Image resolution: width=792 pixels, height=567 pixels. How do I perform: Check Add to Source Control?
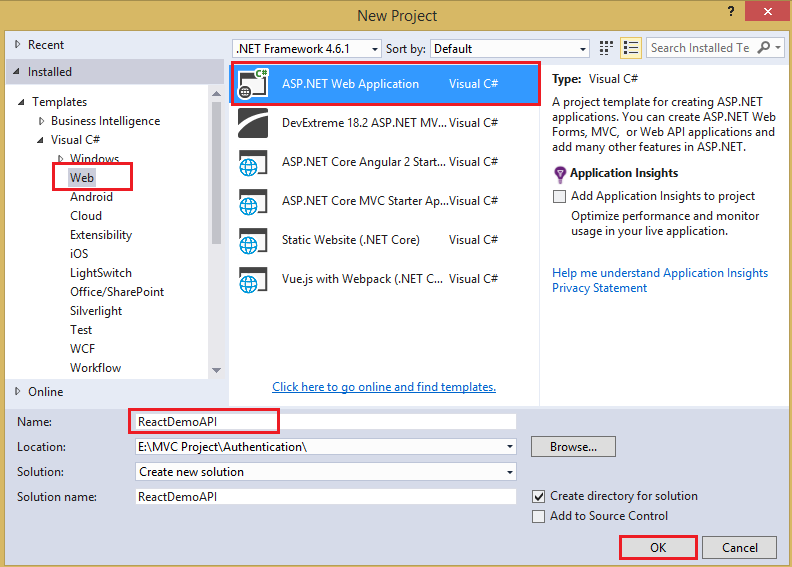pos(538,517)
